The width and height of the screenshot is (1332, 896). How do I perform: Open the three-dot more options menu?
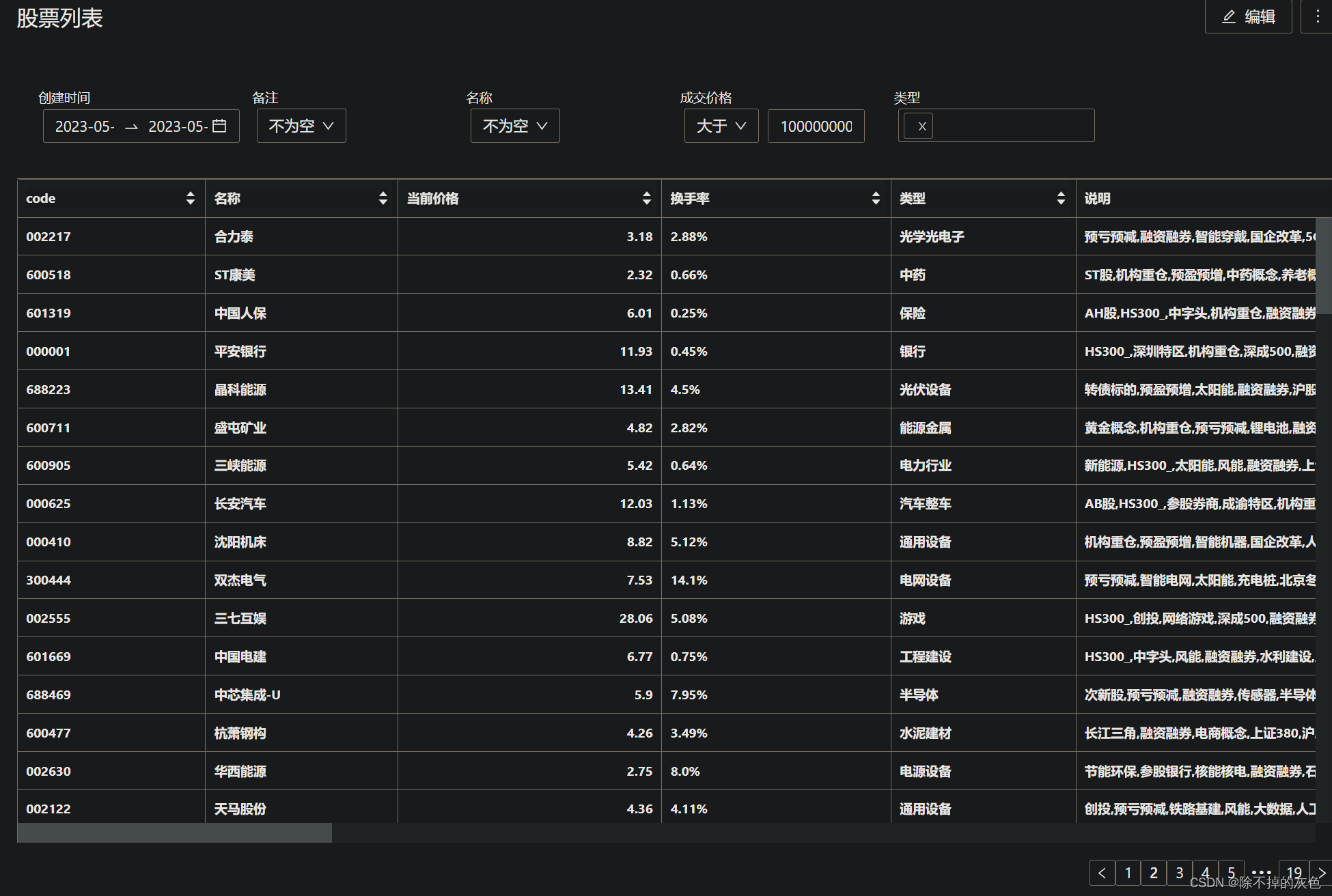[1318, 16]
